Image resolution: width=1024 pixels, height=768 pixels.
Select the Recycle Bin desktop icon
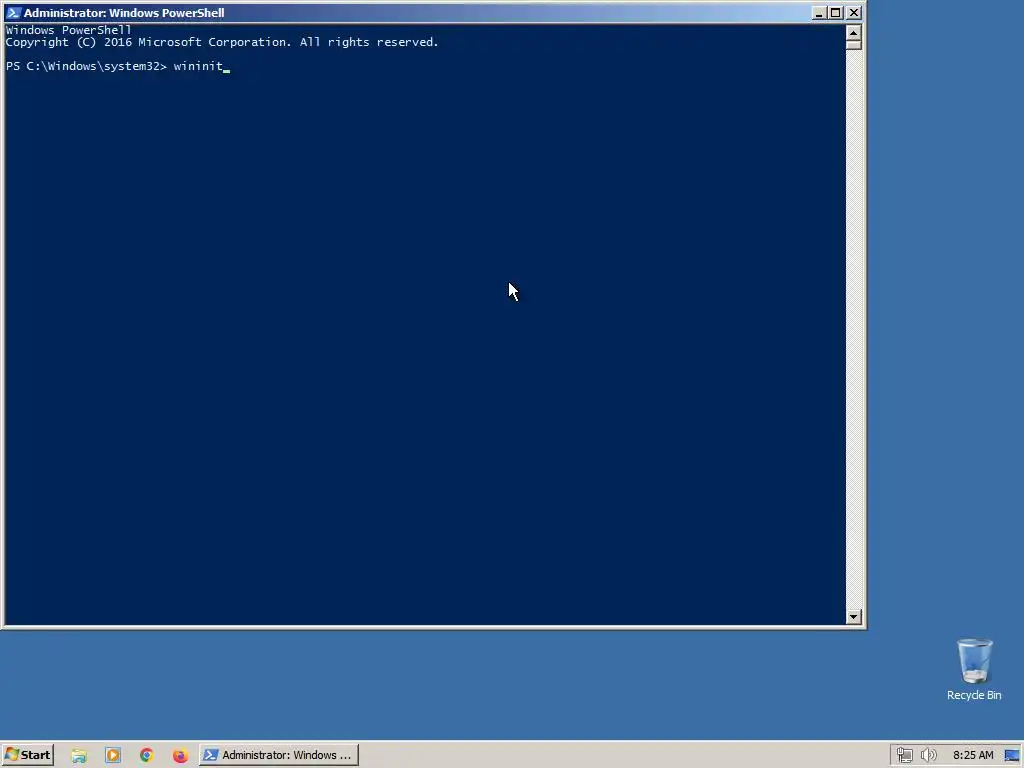(974, 669)
